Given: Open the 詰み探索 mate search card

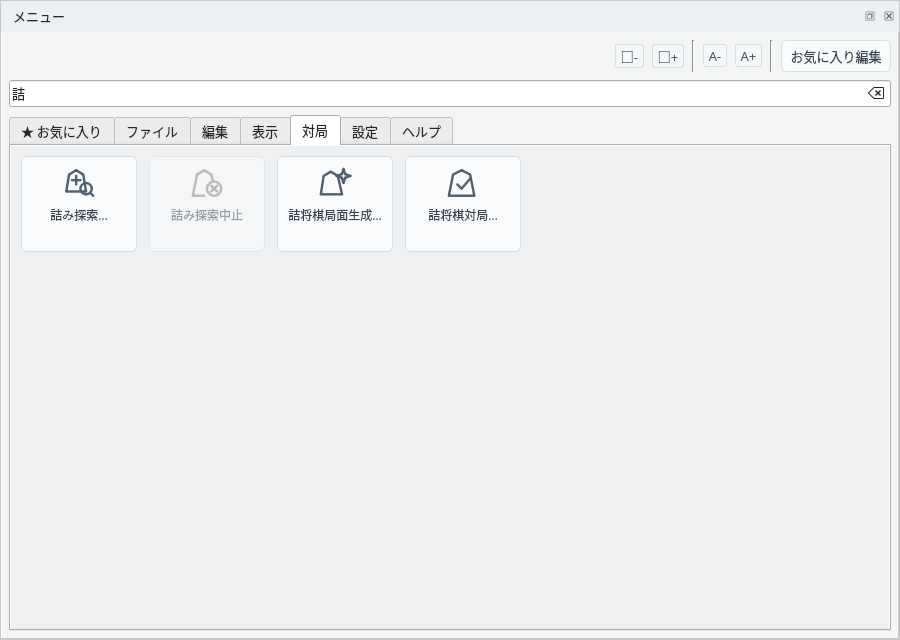Looking at the screenshot, I should (x=79, y=204).
